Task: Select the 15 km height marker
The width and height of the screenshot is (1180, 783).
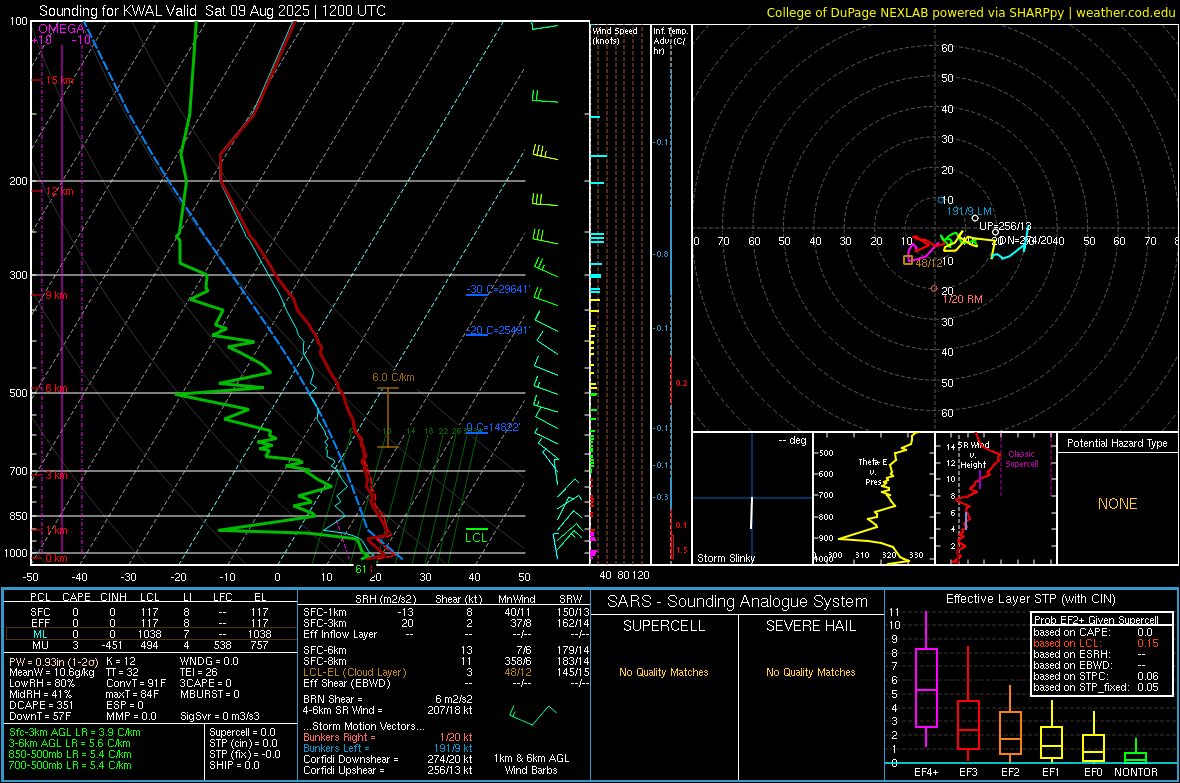Action: click(x=57, y=80)
